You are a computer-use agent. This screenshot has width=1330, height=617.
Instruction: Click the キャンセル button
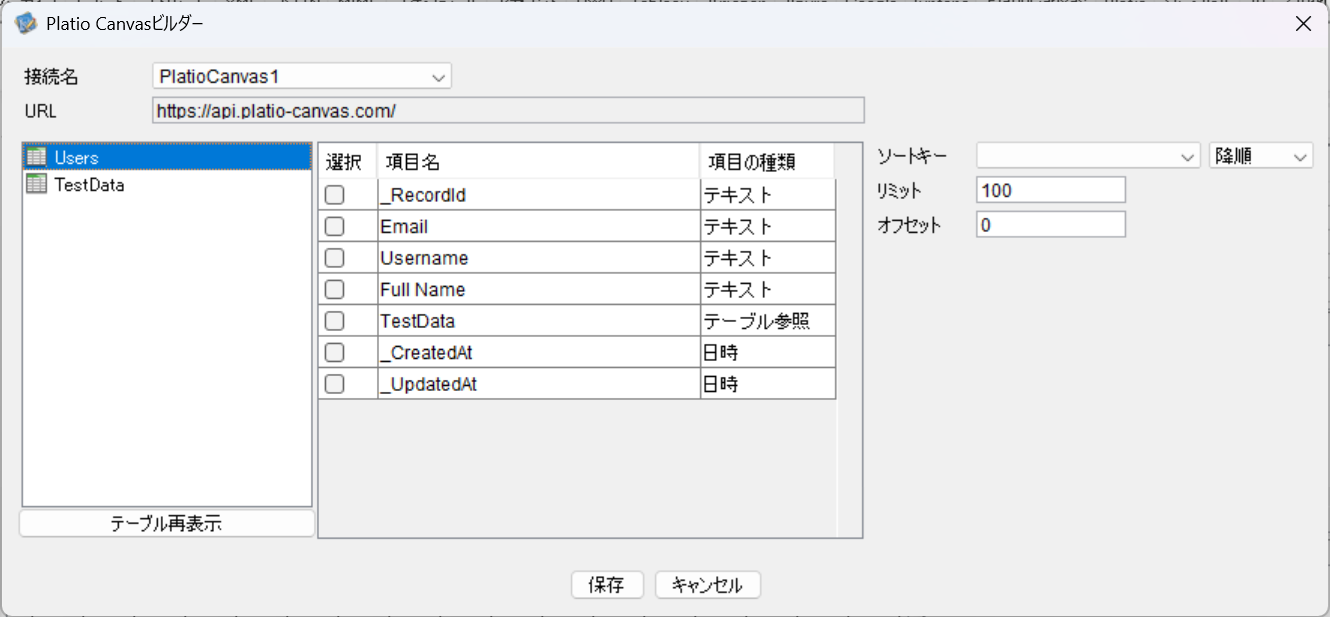(x=707, y=585)
